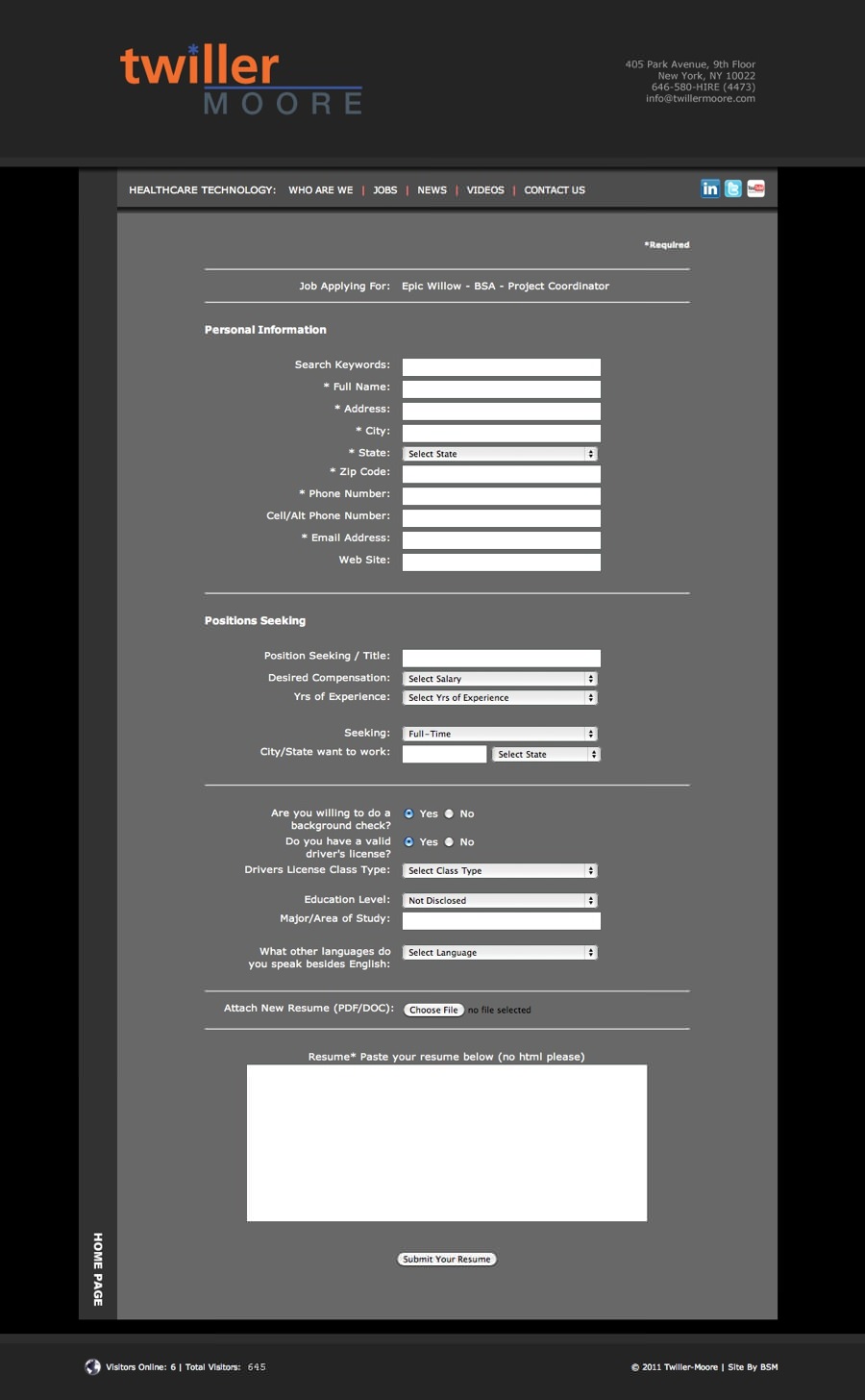Click into the Full Name field

[502, 389]
